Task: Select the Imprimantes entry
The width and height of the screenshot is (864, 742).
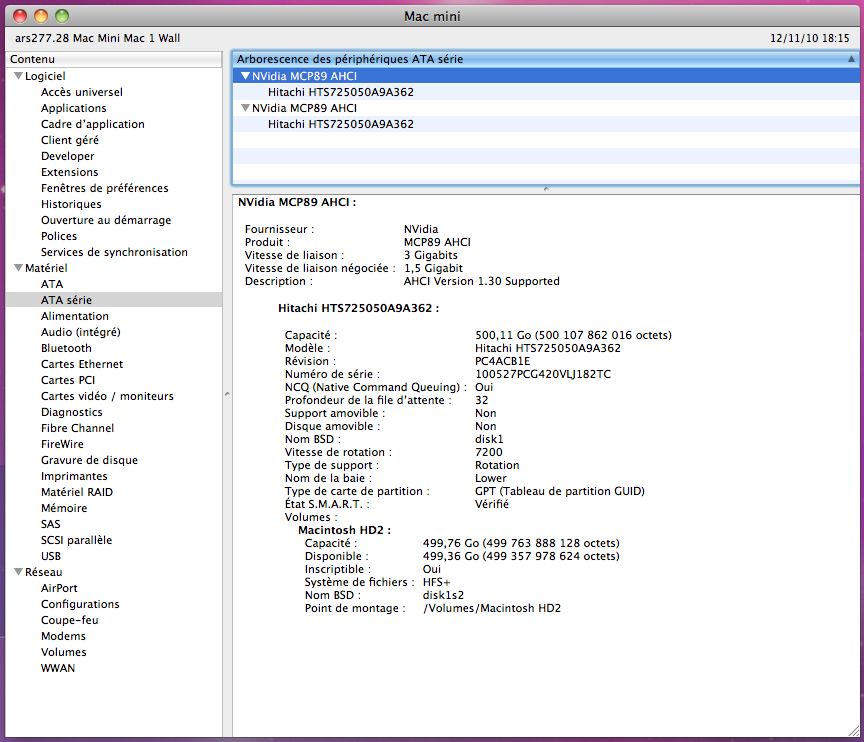Action: (x=74, y=475)
